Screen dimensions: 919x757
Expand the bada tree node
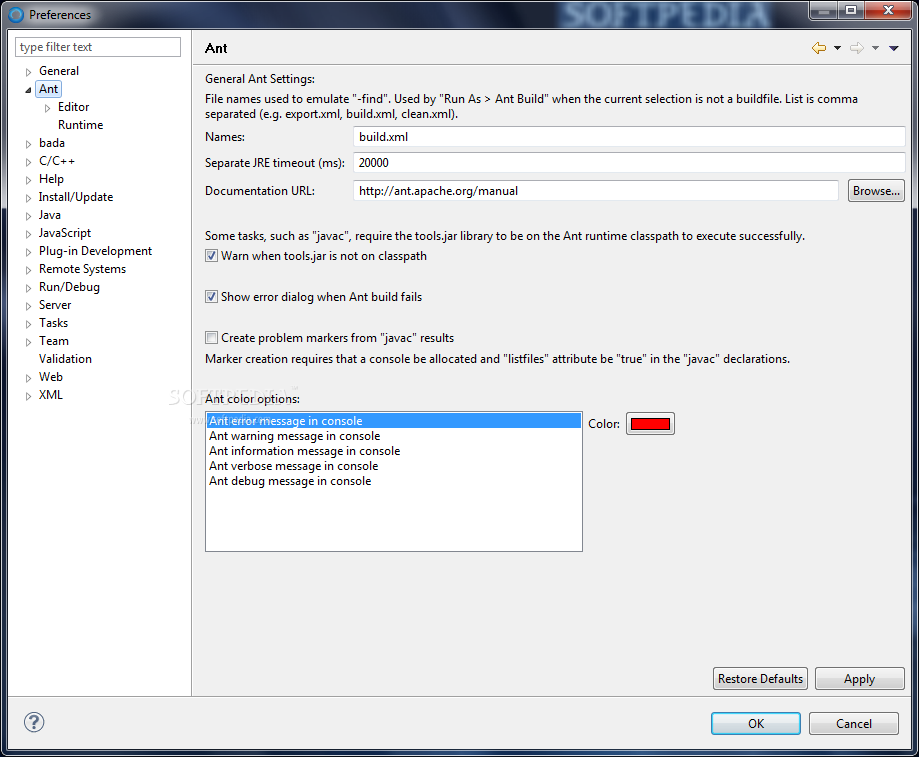click(28, 144)
